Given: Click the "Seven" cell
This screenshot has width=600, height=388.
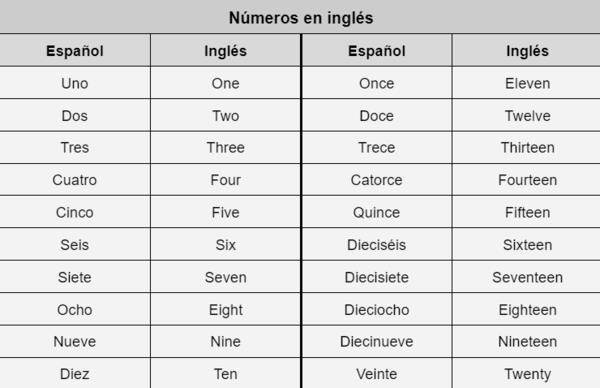Looking at the screenshot, I should [225, 277].
